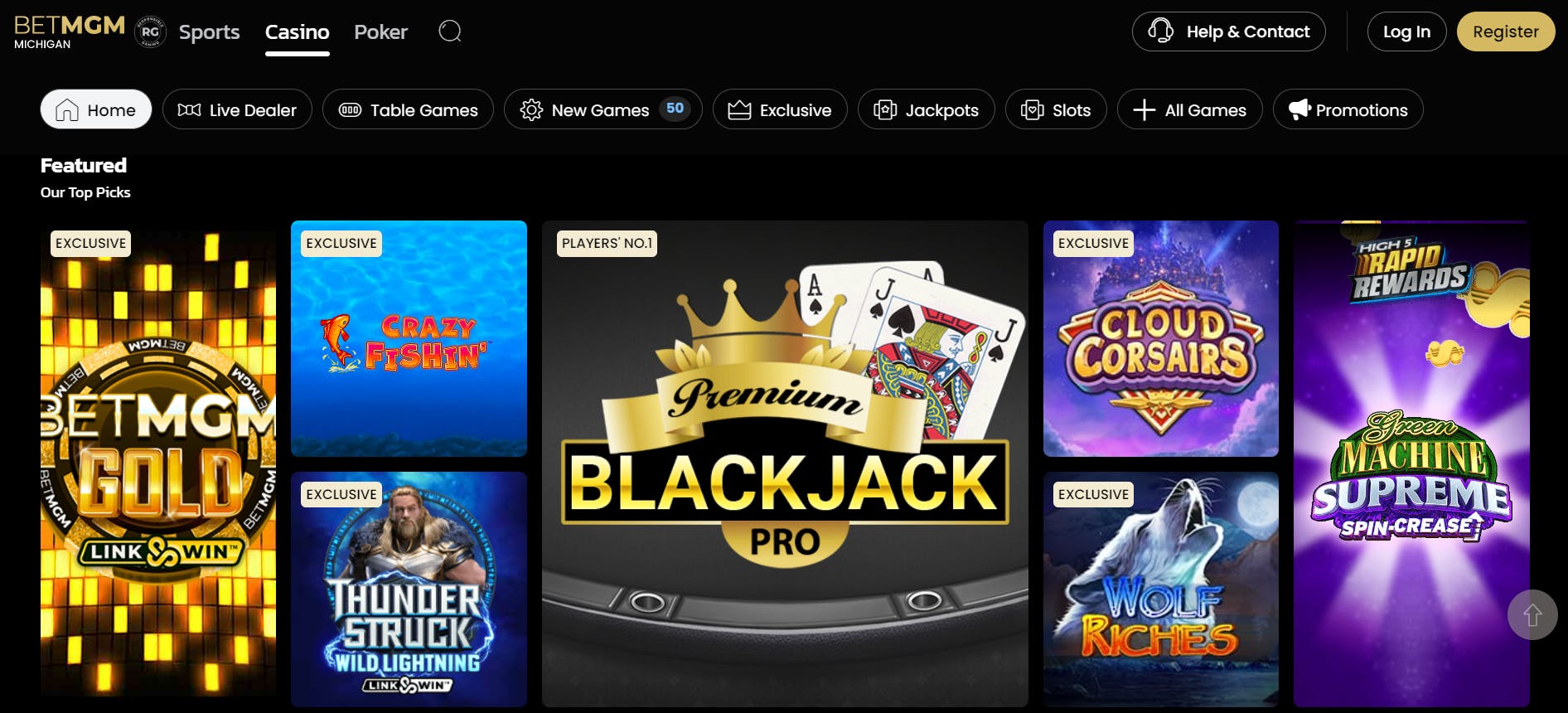Open the Premium Blackjack Pro game tile

(785, 463)
